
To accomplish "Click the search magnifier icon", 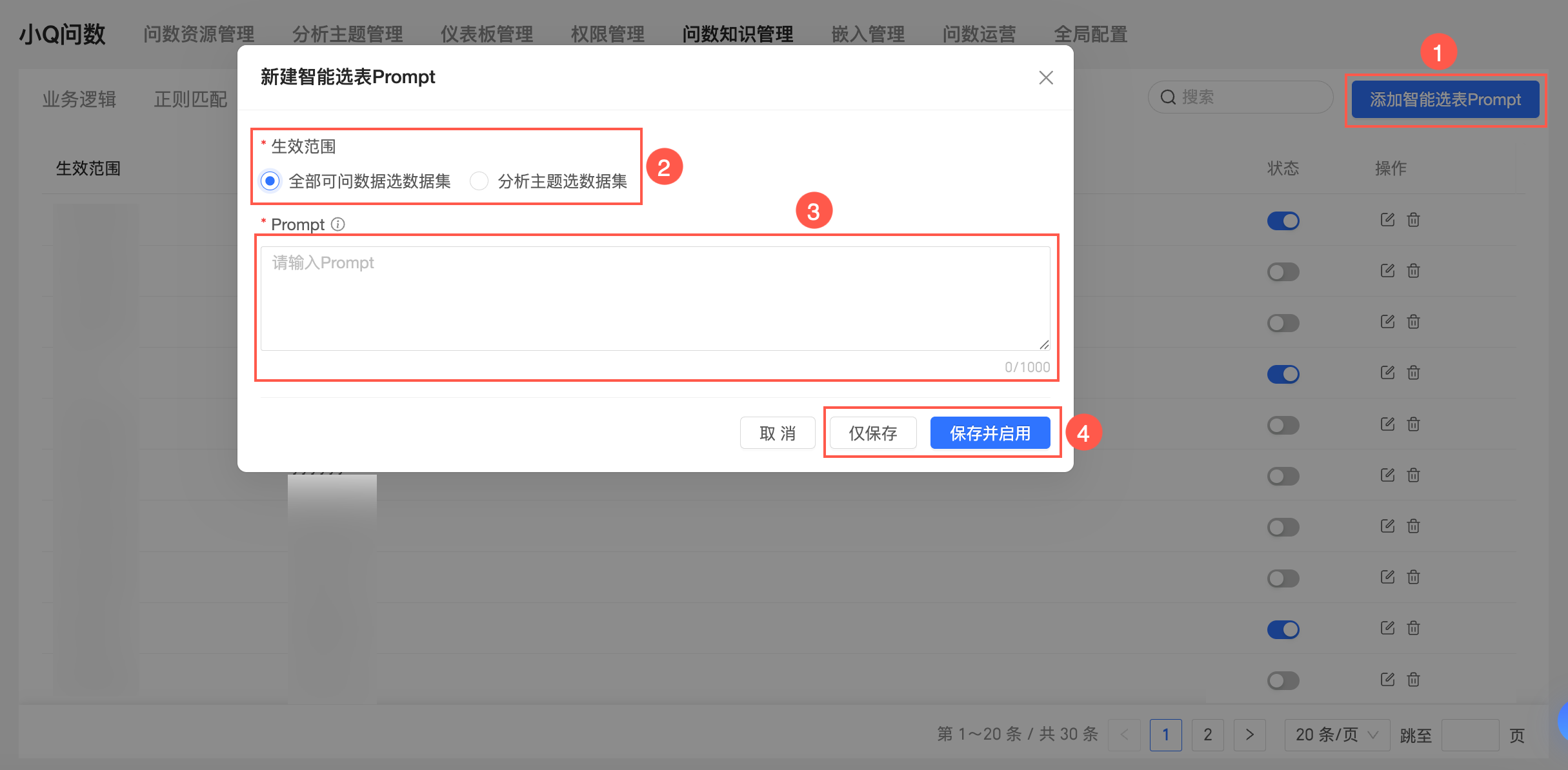I will pos(1168,97).
